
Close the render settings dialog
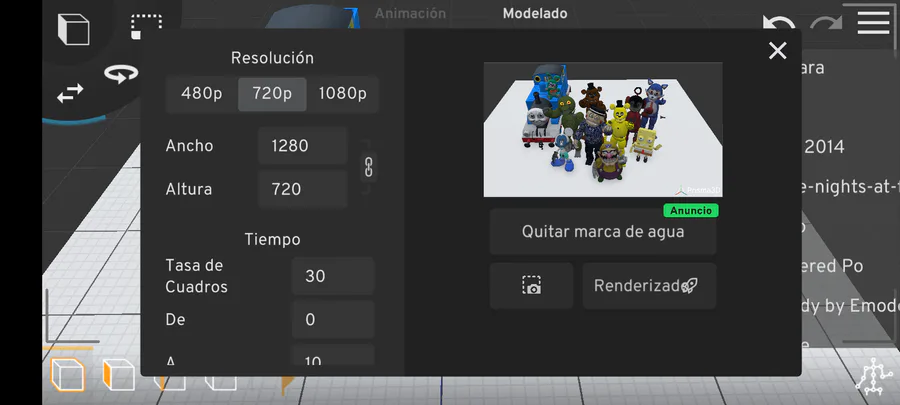click(x=778, y=51)
